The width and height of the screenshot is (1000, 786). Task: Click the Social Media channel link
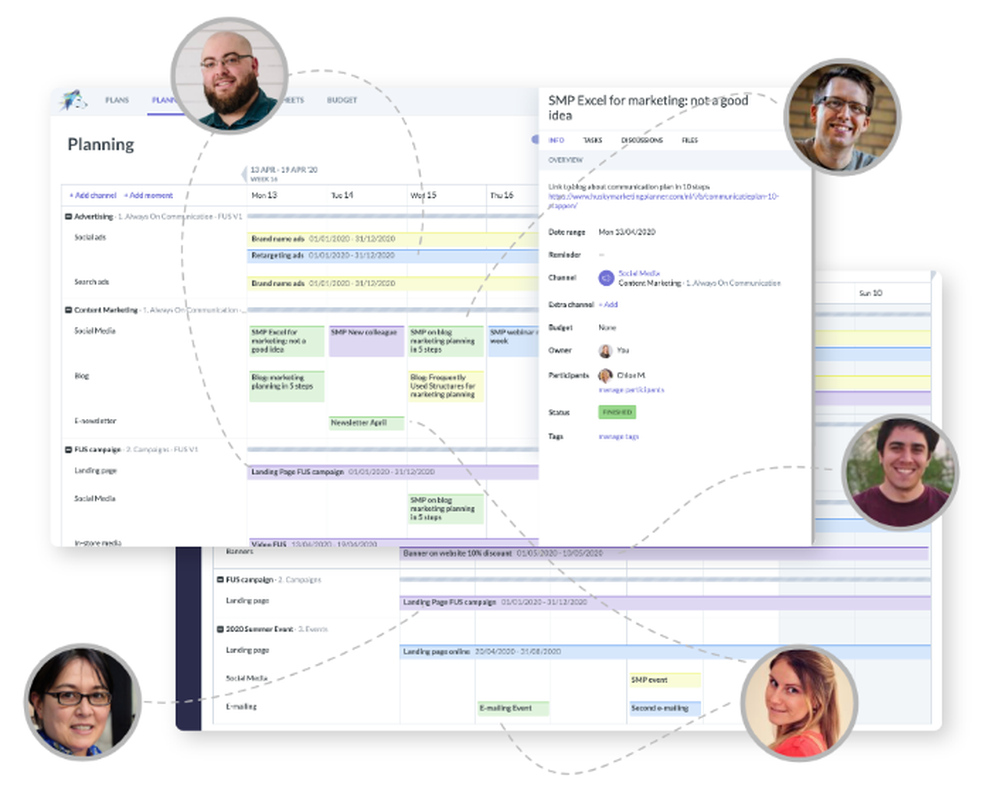[639, 273]
